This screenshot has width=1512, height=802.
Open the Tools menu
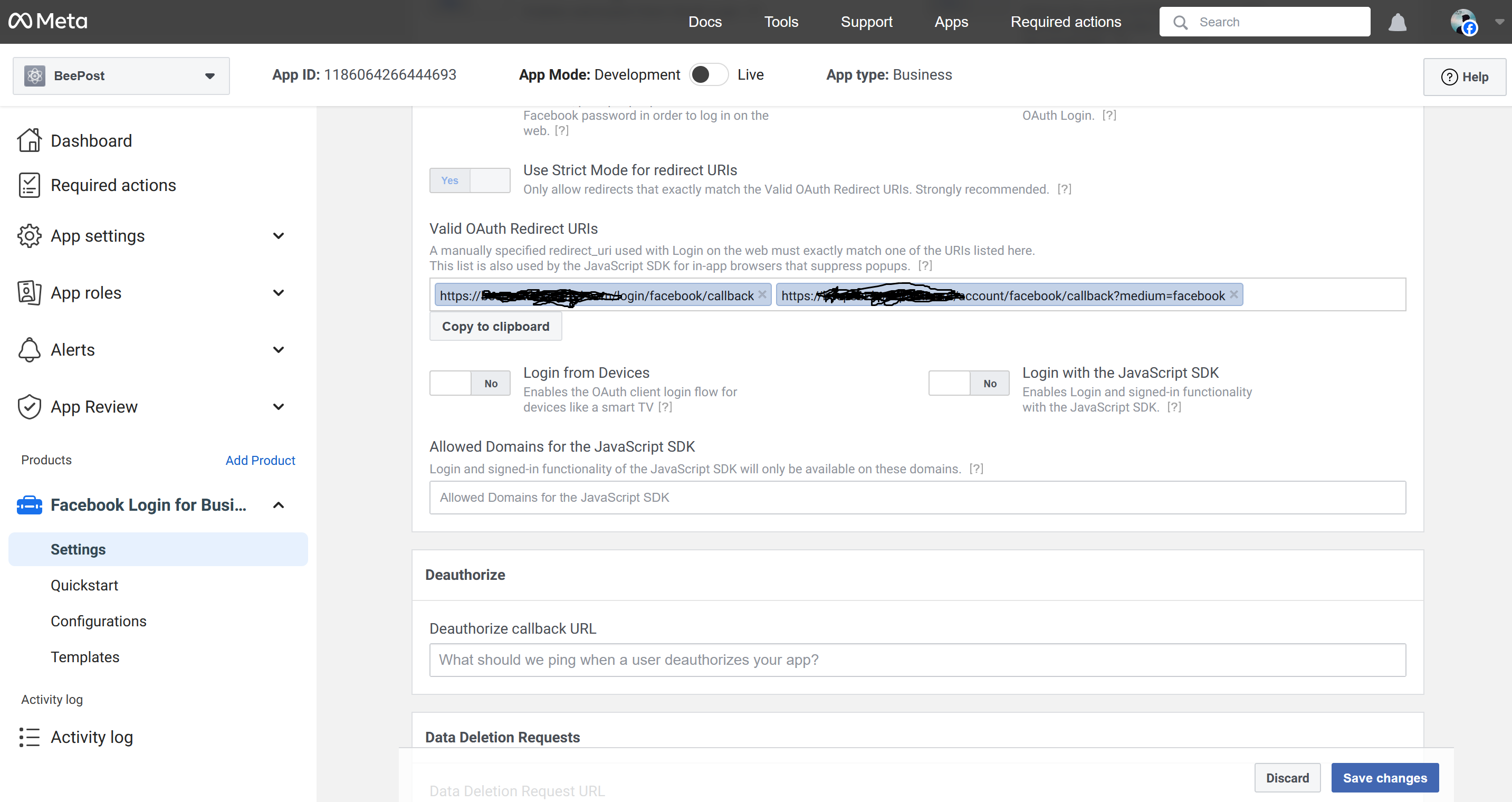(781, 22)
